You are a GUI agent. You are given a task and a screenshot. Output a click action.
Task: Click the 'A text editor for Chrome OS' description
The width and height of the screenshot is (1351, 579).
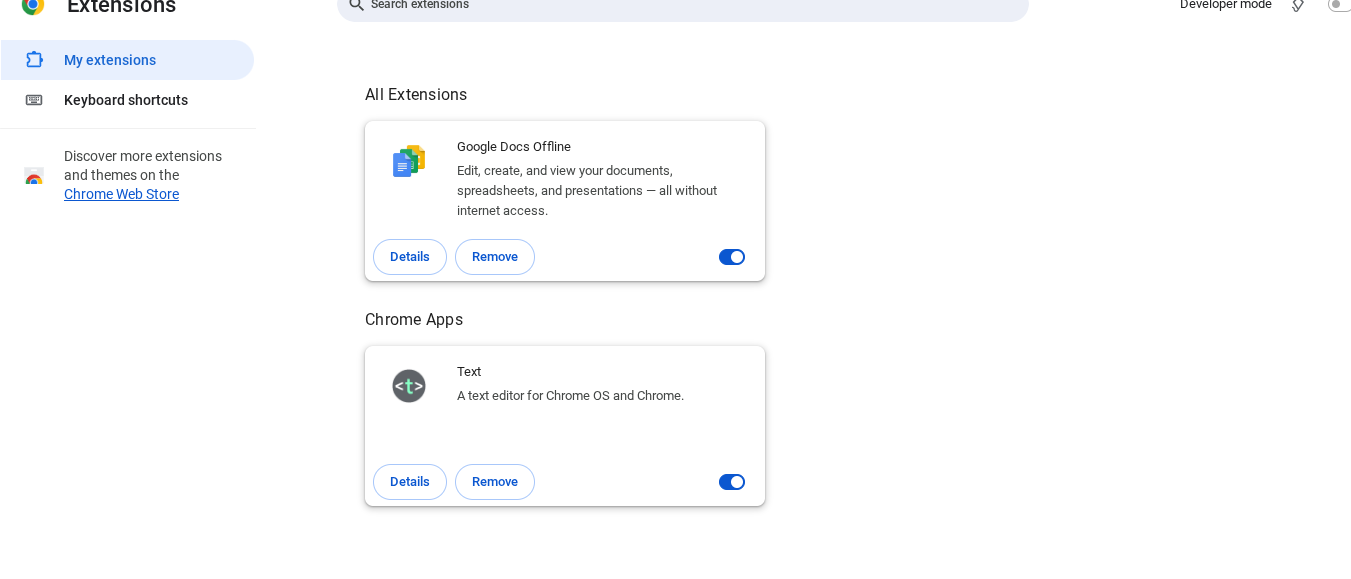[x=571, y=396]
